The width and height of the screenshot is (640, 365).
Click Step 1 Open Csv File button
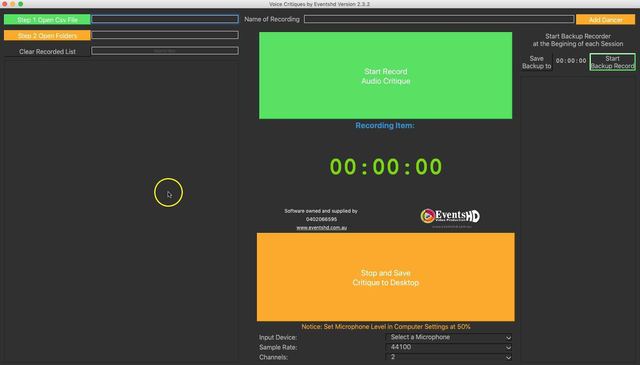pyautogui.click(x=47, y=20)
